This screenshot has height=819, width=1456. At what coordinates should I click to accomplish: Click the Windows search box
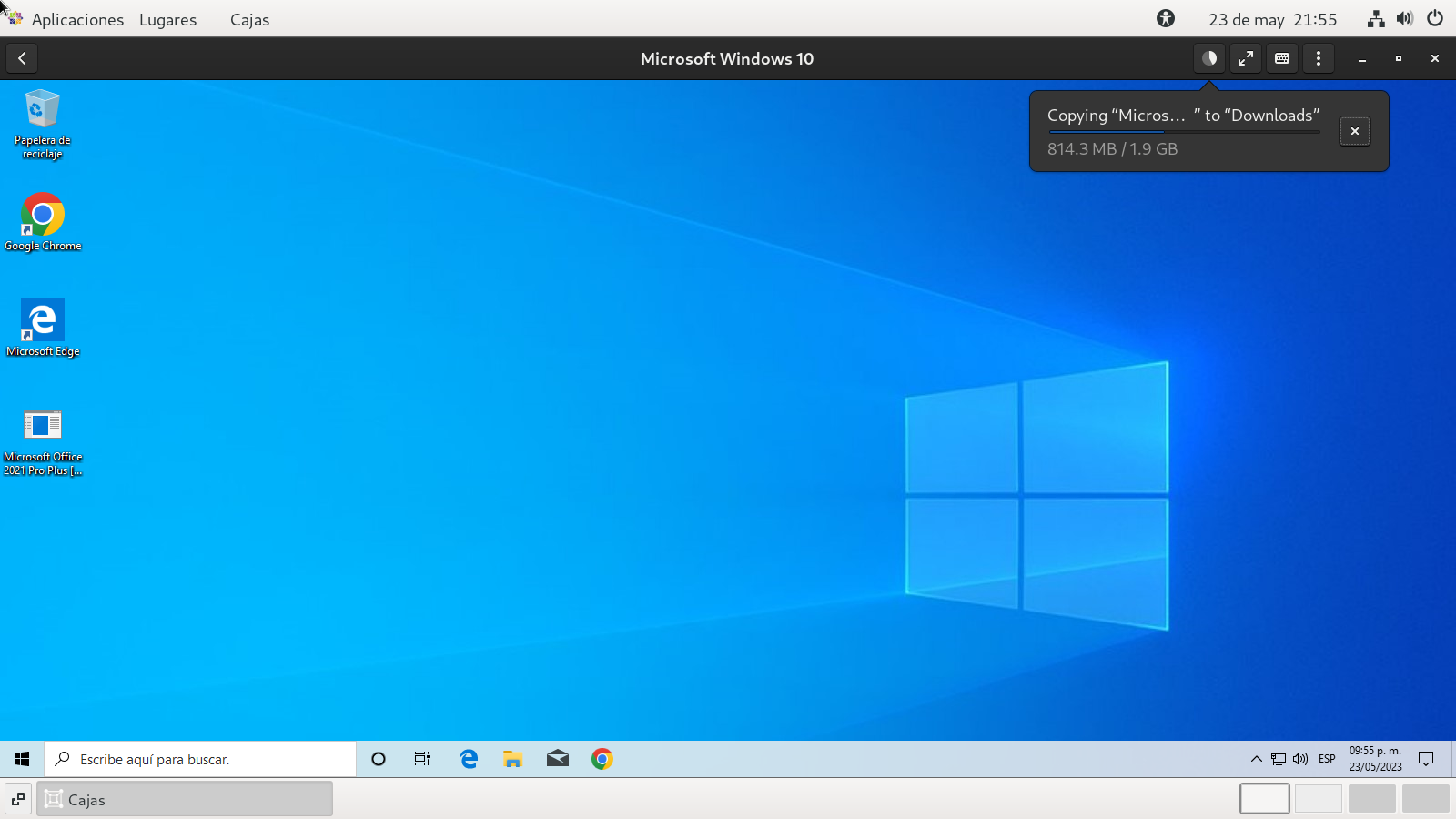coord(200,759)
